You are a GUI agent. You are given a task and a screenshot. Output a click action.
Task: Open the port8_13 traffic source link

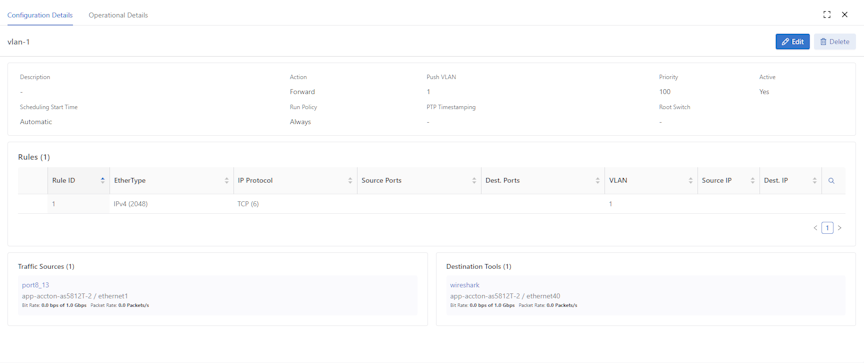point(32,285)
